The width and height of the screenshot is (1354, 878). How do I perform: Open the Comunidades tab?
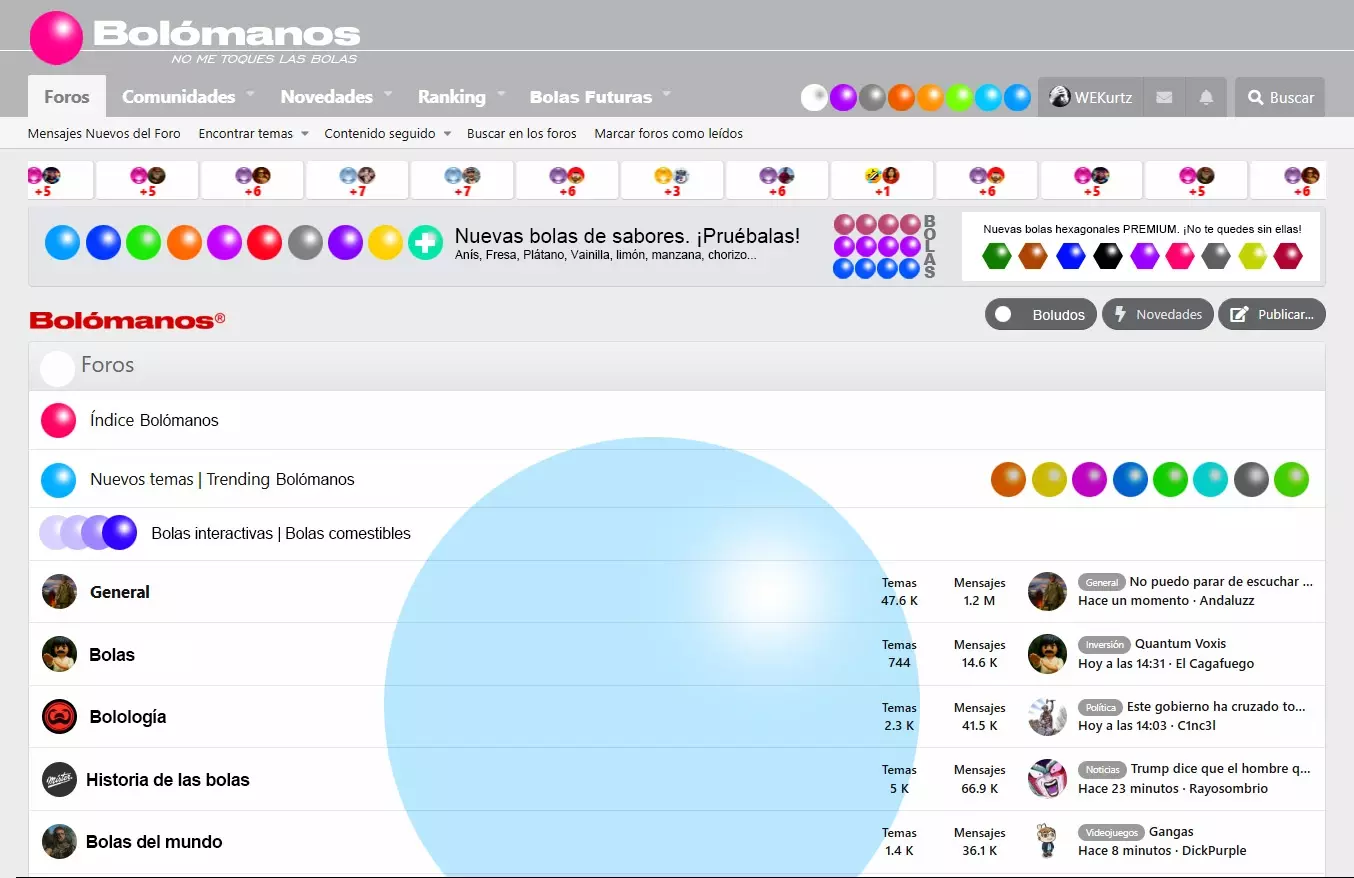pyautogui.click(x=179, y=97)
